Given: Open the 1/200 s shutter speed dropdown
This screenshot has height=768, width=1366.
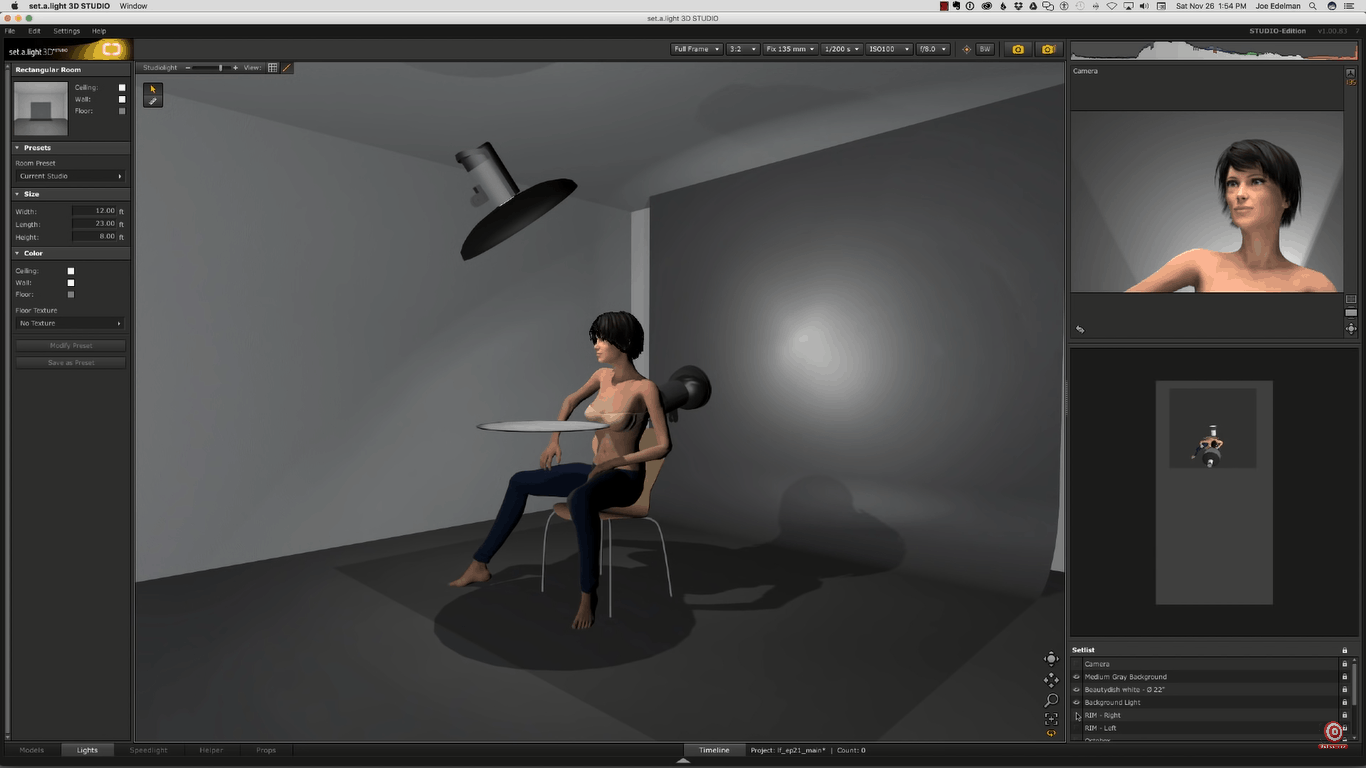Looking at the screenshot, I should [842, 49].
